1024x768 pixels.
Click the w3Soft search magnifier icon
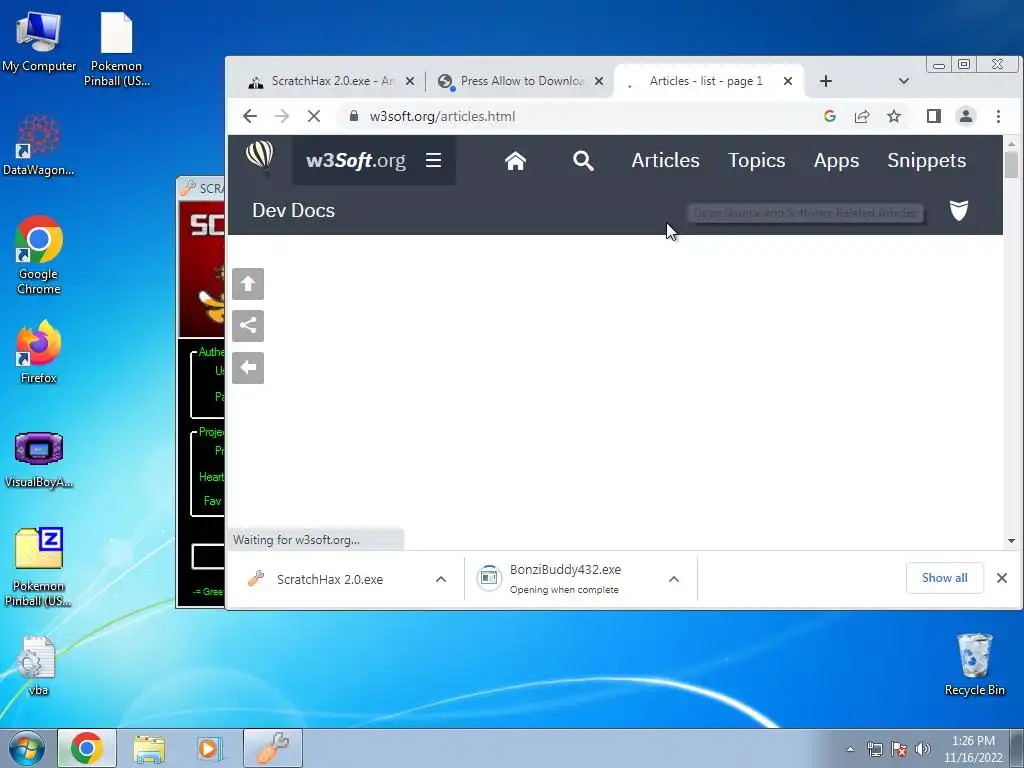[583, 161]
